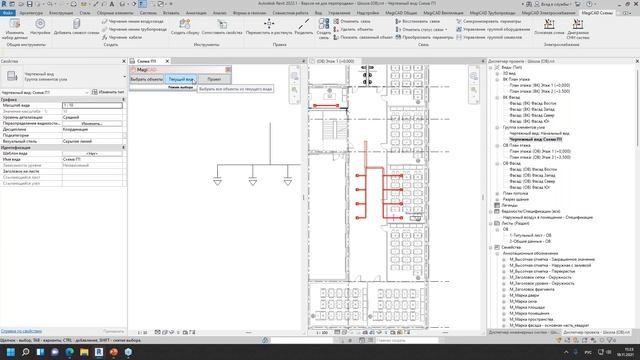Switch to MagiCAD Электроснабжение ribbon tab
The width and height of the screenshot is (640, 360).
(548, 13)
